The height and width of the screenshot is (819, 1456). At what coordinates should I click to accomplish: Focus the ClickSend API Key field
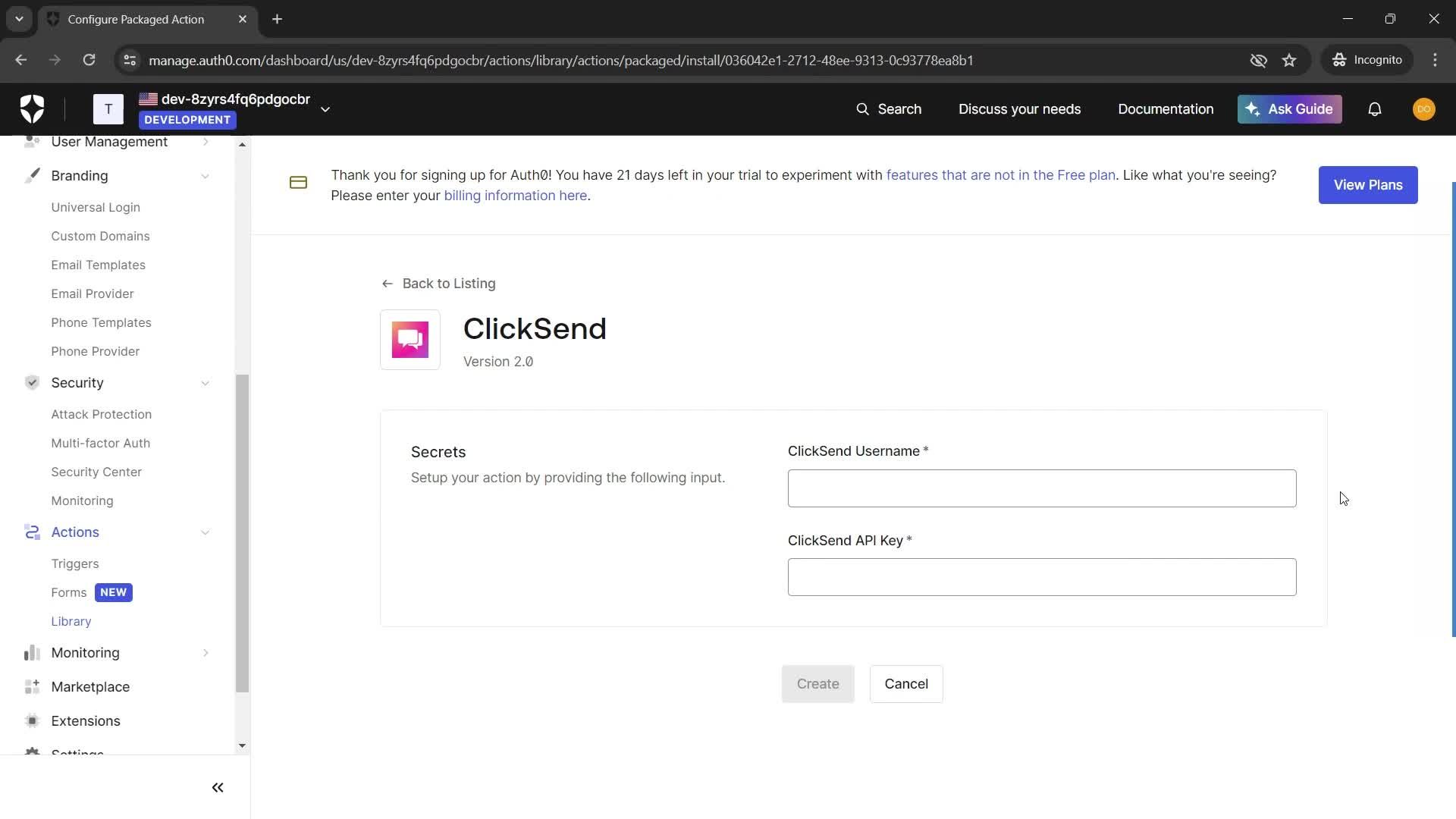point(1042,577)
